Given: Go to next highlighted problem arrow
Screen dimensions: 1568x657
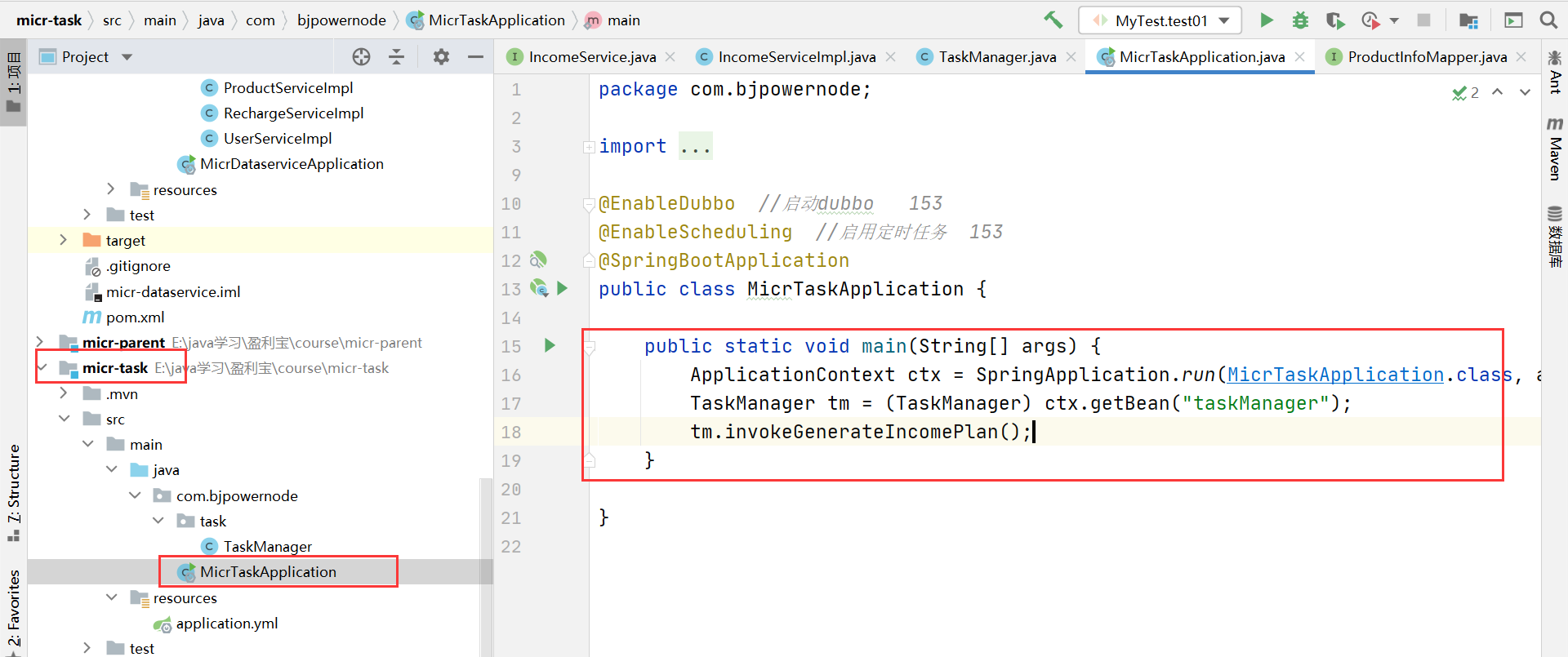Looking at the screenshot, I should pyautogui.click(x=1525, y=92).
